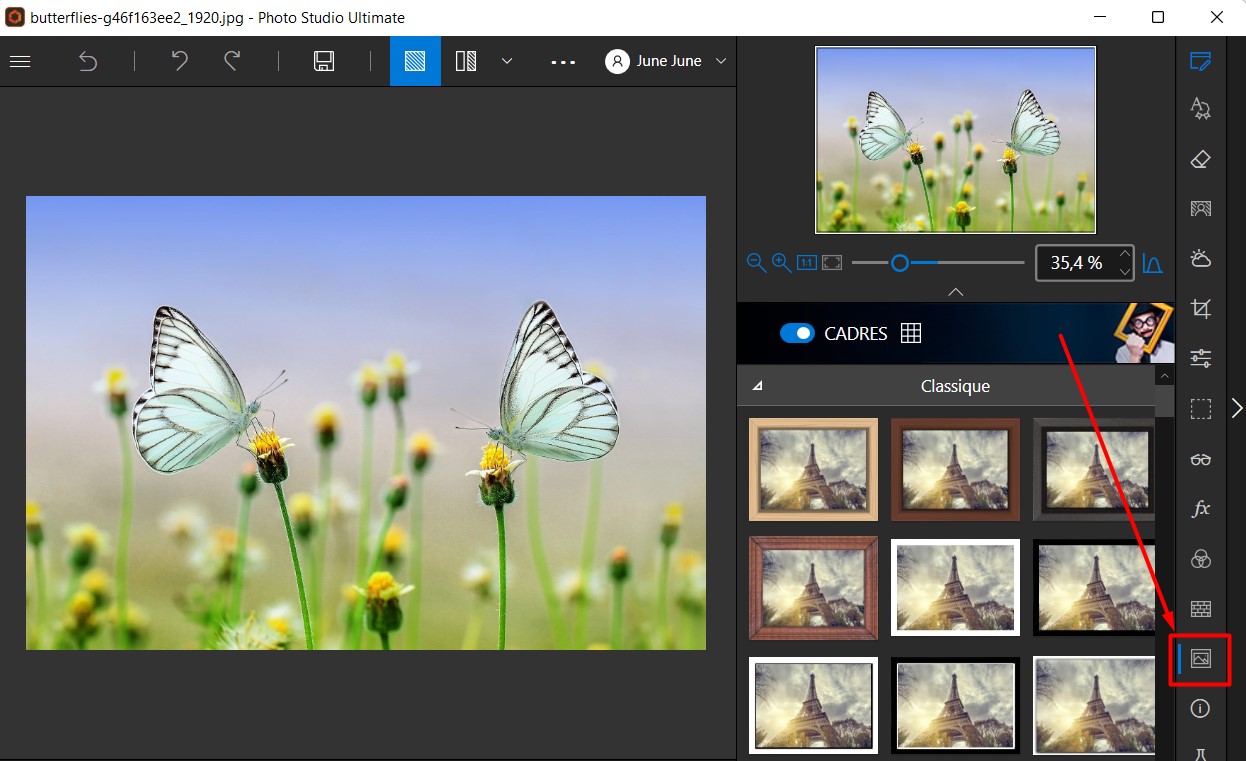Screen dimensions: 1246x761
Task: Open the color circles tool in sidebar
Action: click(1201, 559)
